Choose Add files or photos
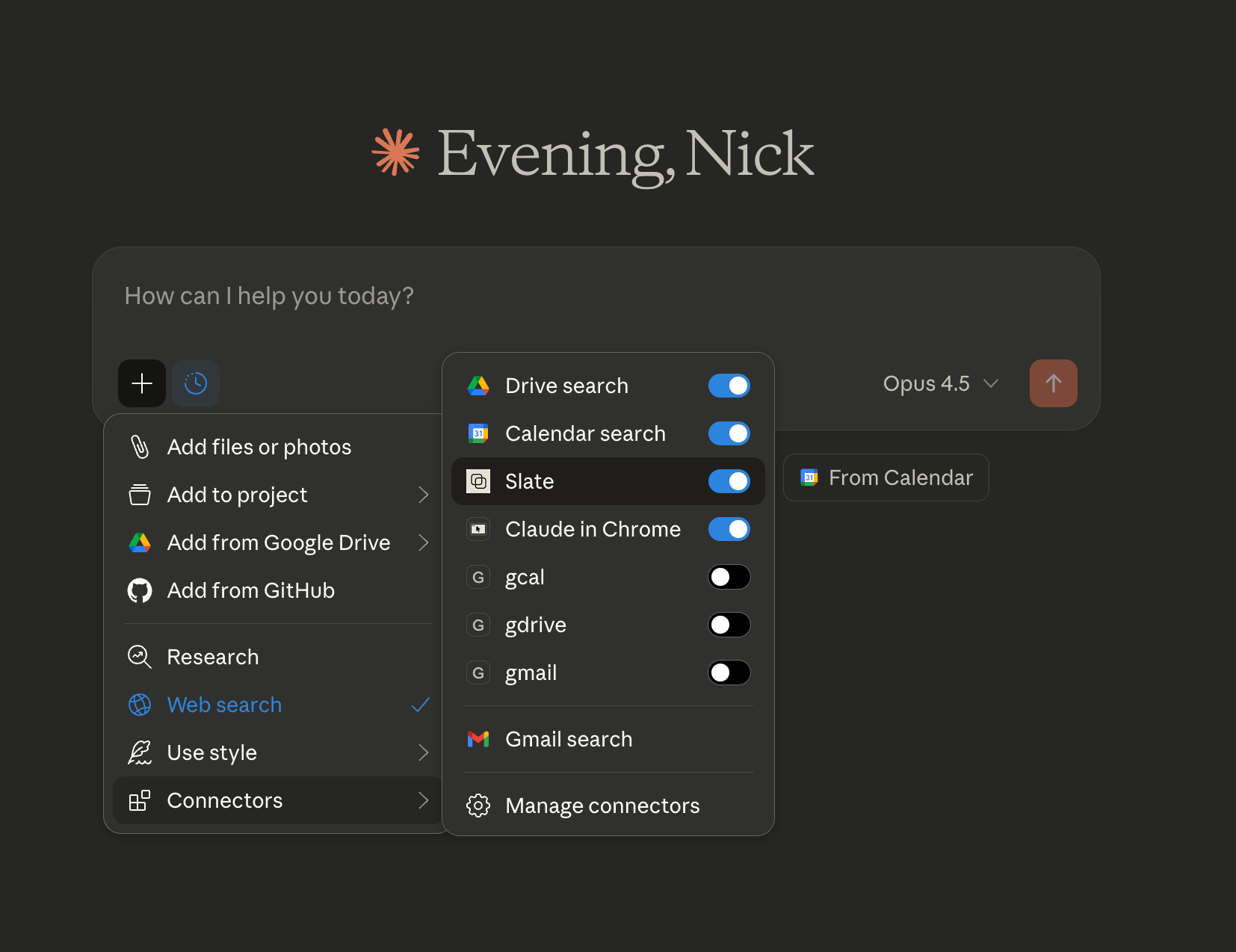 [259, 446]
